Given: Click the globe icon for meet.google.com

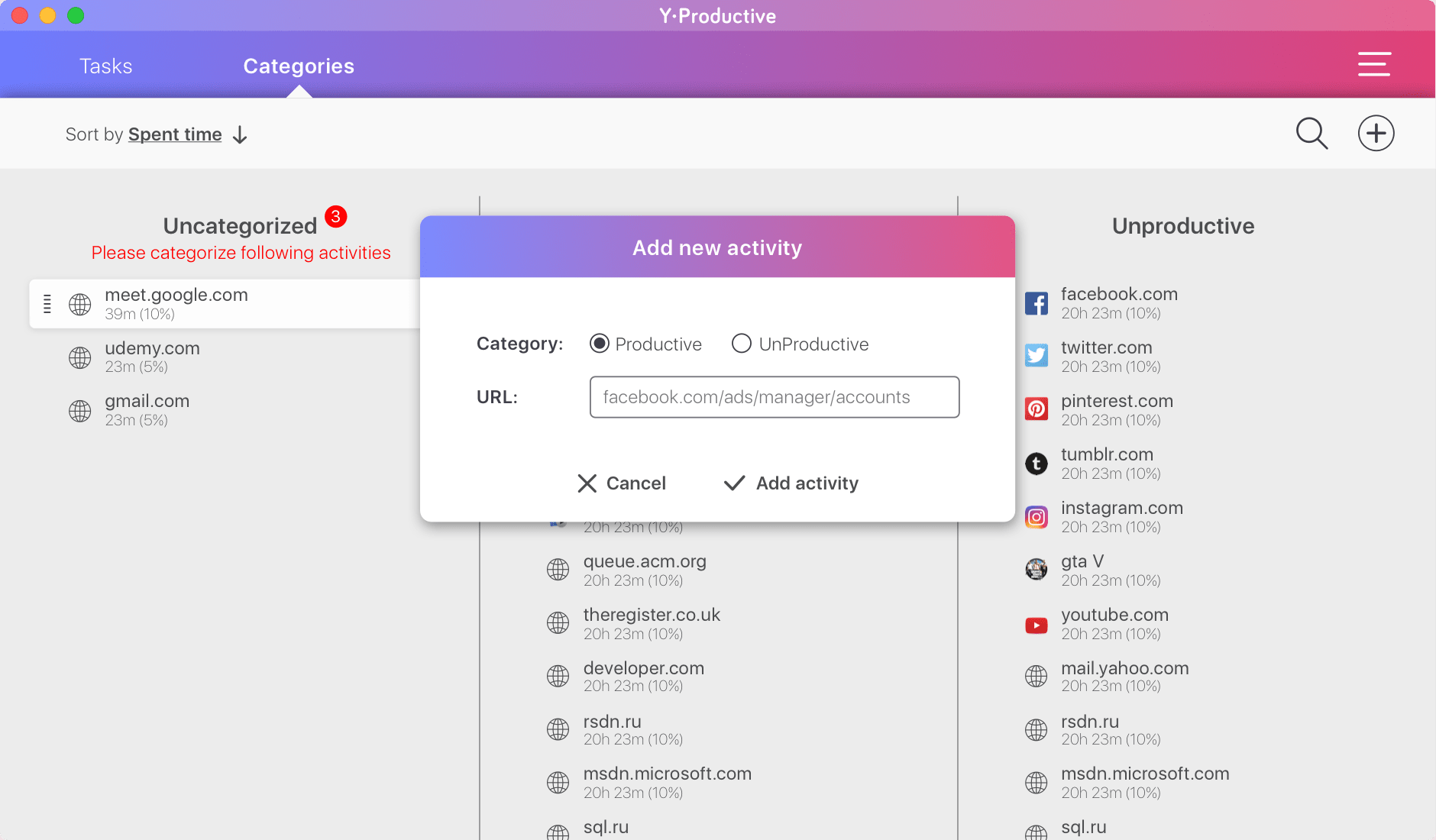Looking at the screenshot, I should click(x=80, y=304).
